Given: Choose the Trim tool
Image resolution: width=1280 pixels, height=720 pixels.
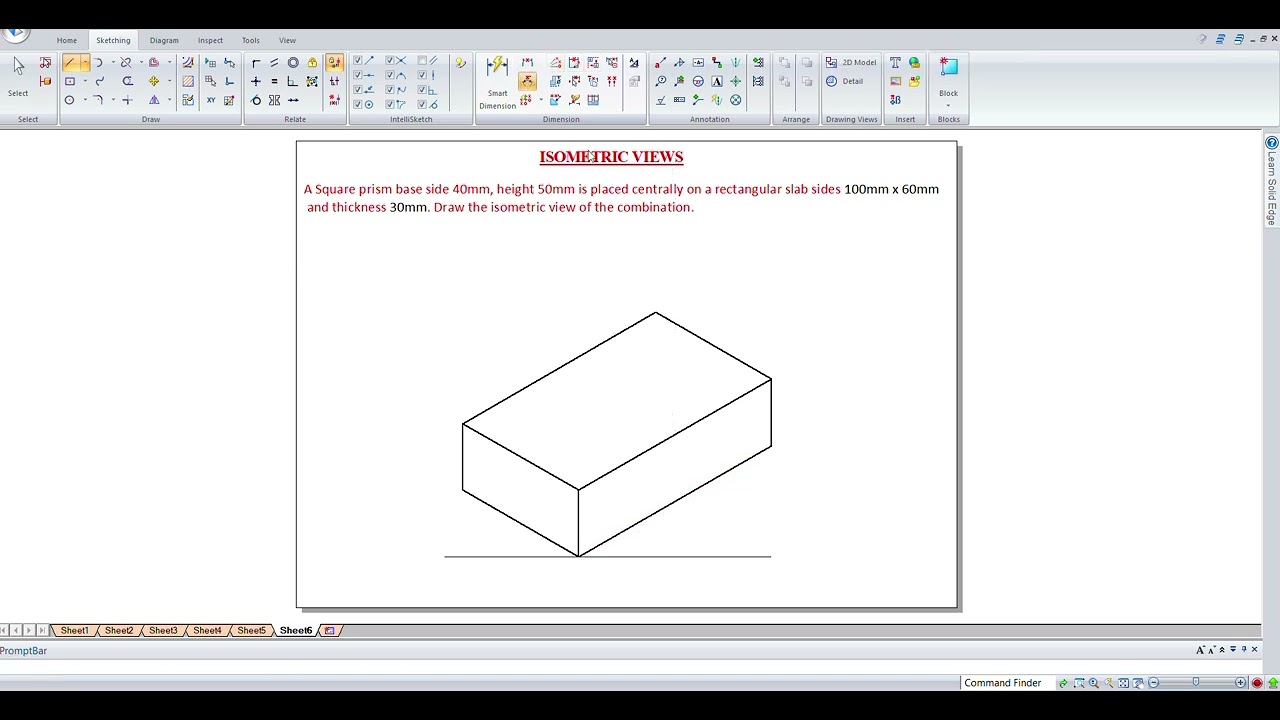Looking at the screenshot, I should tap(126, 63).
